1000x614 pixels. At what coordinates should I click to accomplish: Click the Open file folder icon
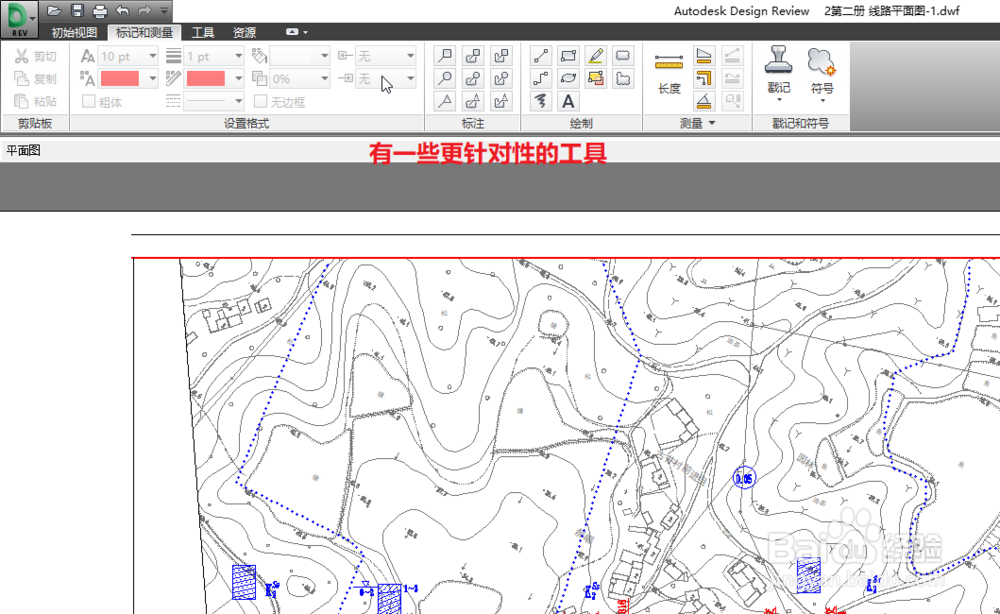[54, 11]
